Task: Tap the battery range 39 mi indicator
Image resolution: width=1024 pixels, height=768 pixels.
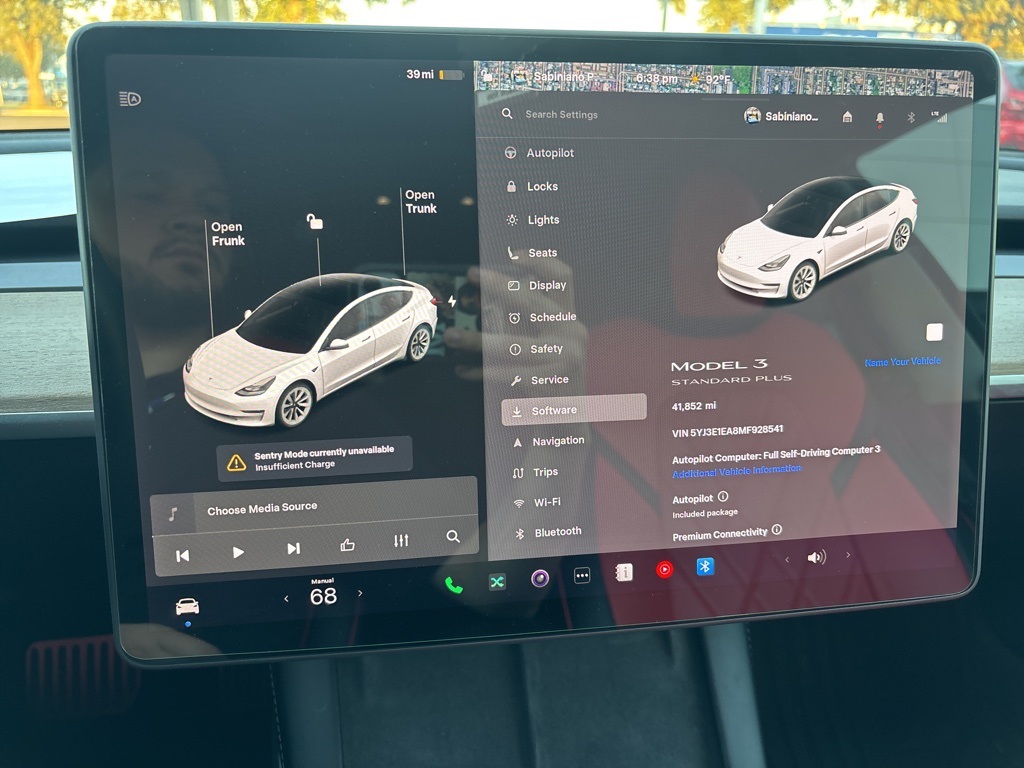Action: point(434,74)
